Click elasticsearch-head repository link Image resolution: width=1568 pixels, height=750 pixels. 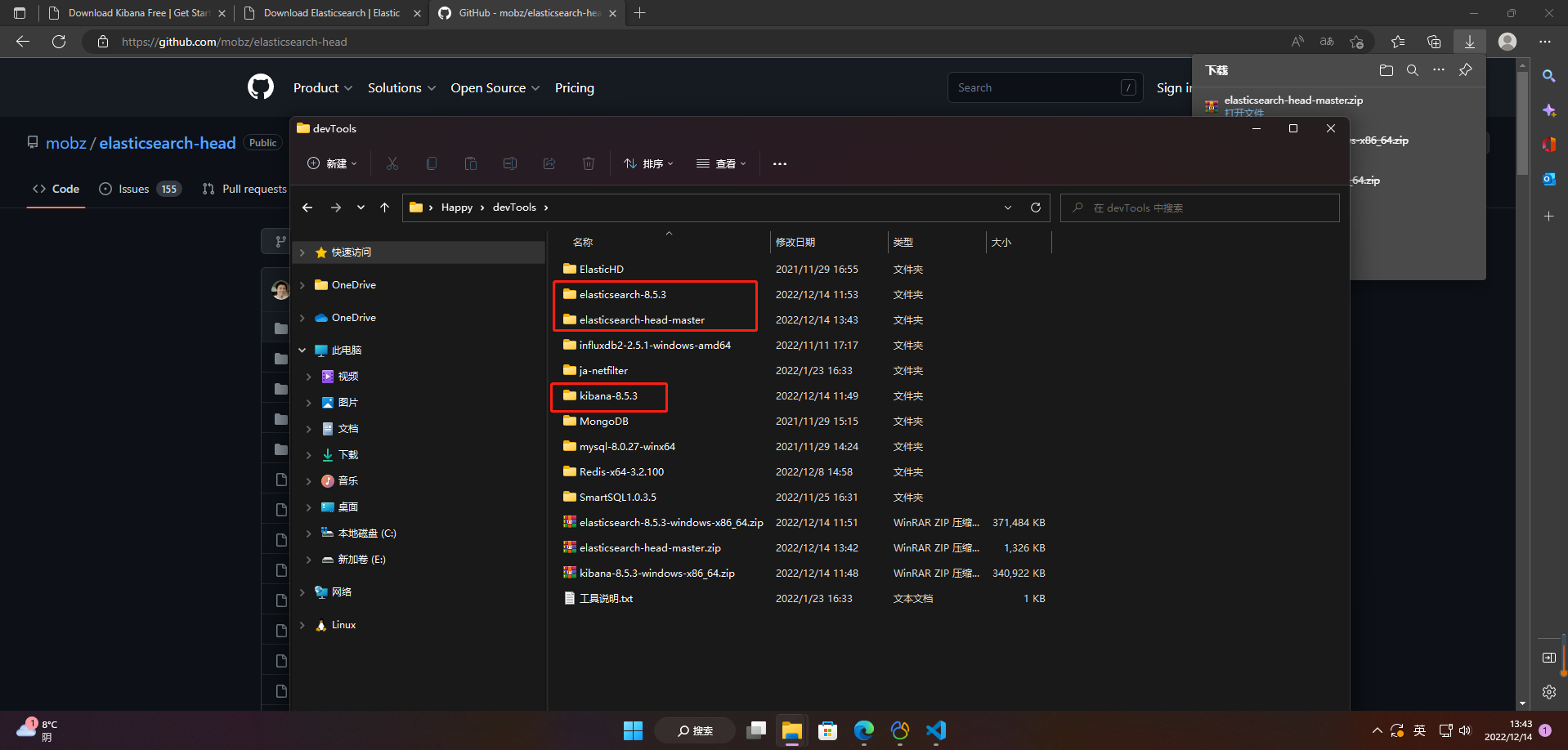(168, 143)
